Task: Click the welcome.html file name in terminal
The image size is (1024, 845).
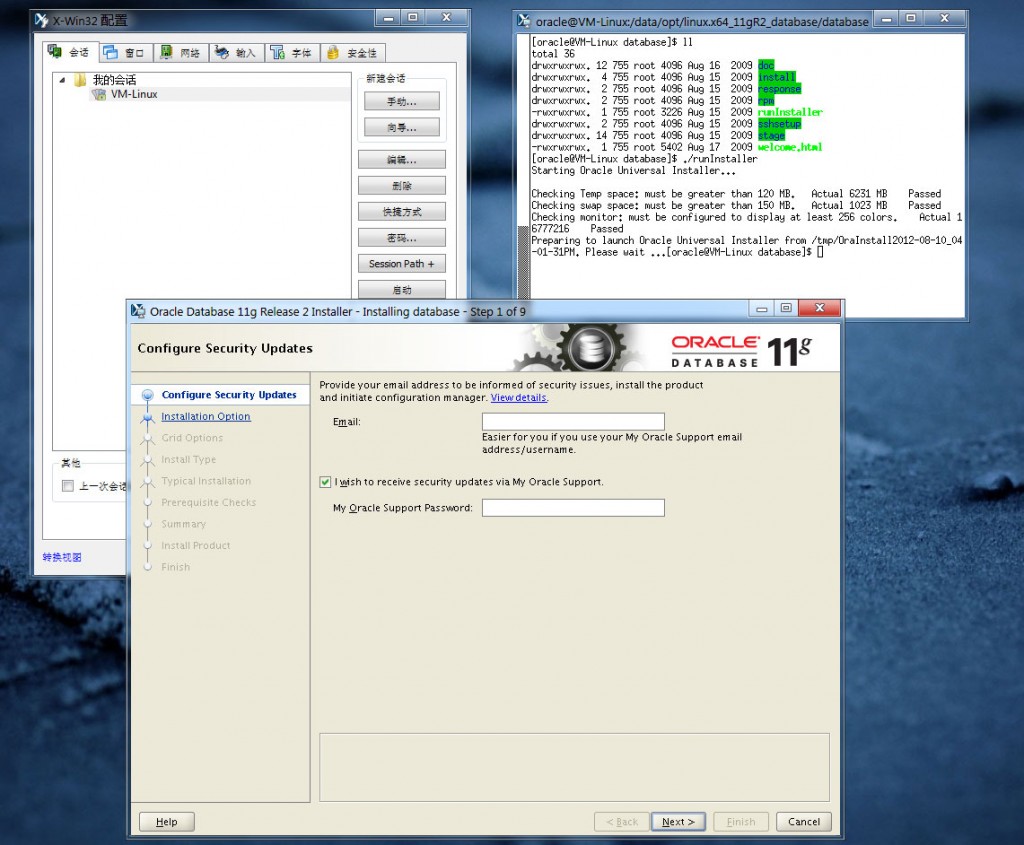Action: point(790,148)
